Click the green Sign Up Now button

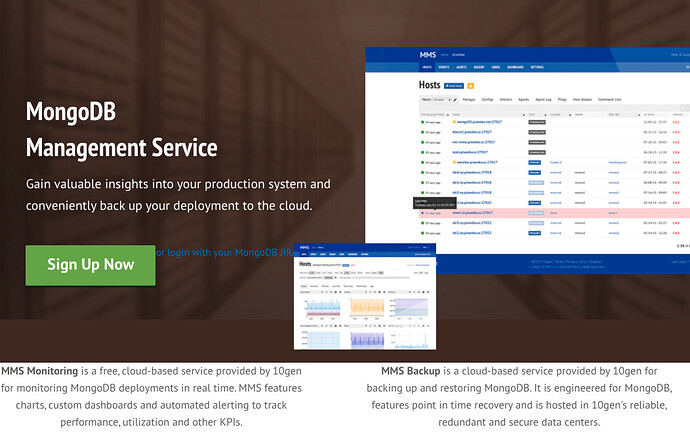(90, 265)
